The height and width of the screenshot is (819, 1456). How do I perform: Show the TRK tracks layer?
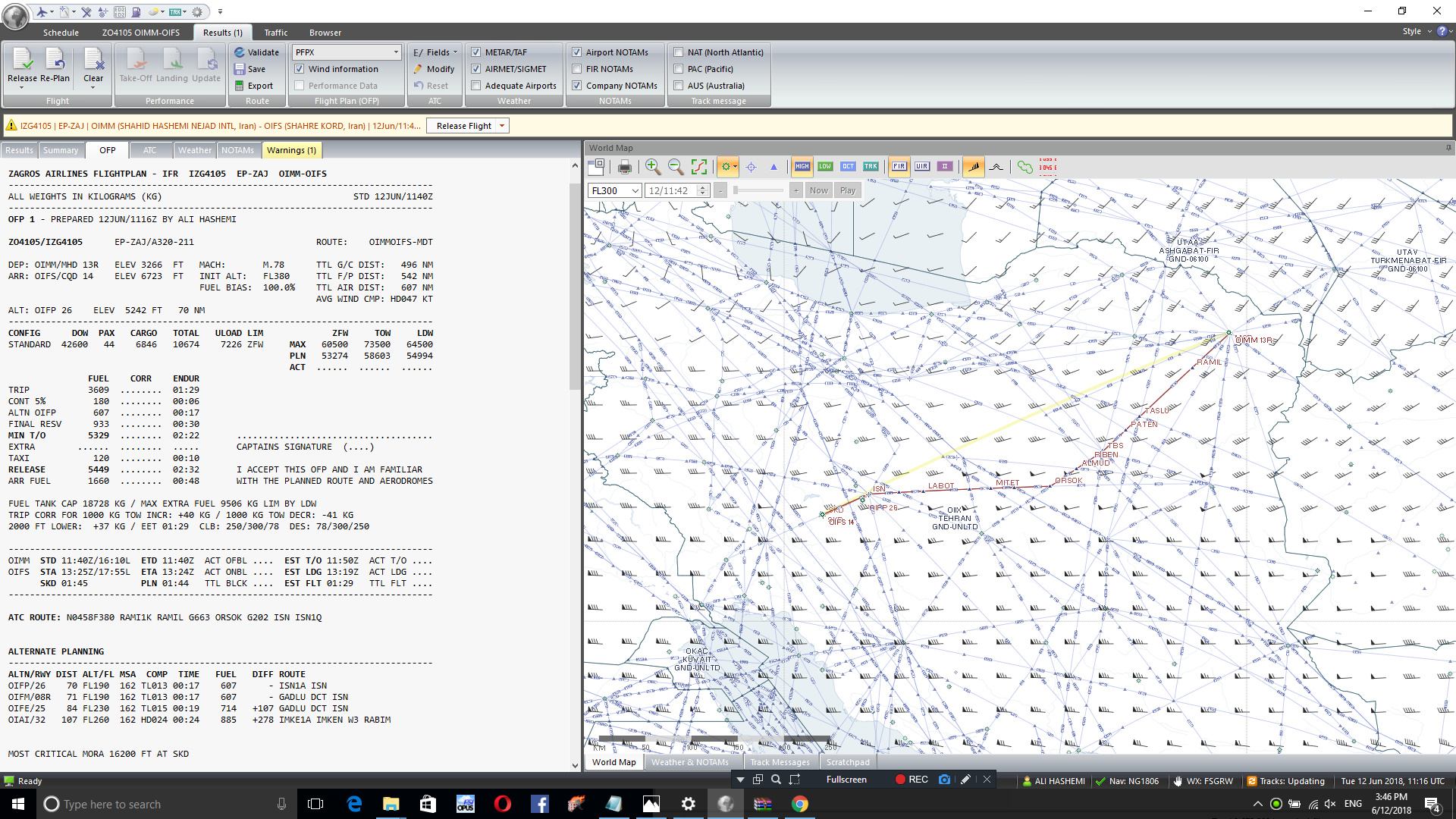tap(871, 166)
